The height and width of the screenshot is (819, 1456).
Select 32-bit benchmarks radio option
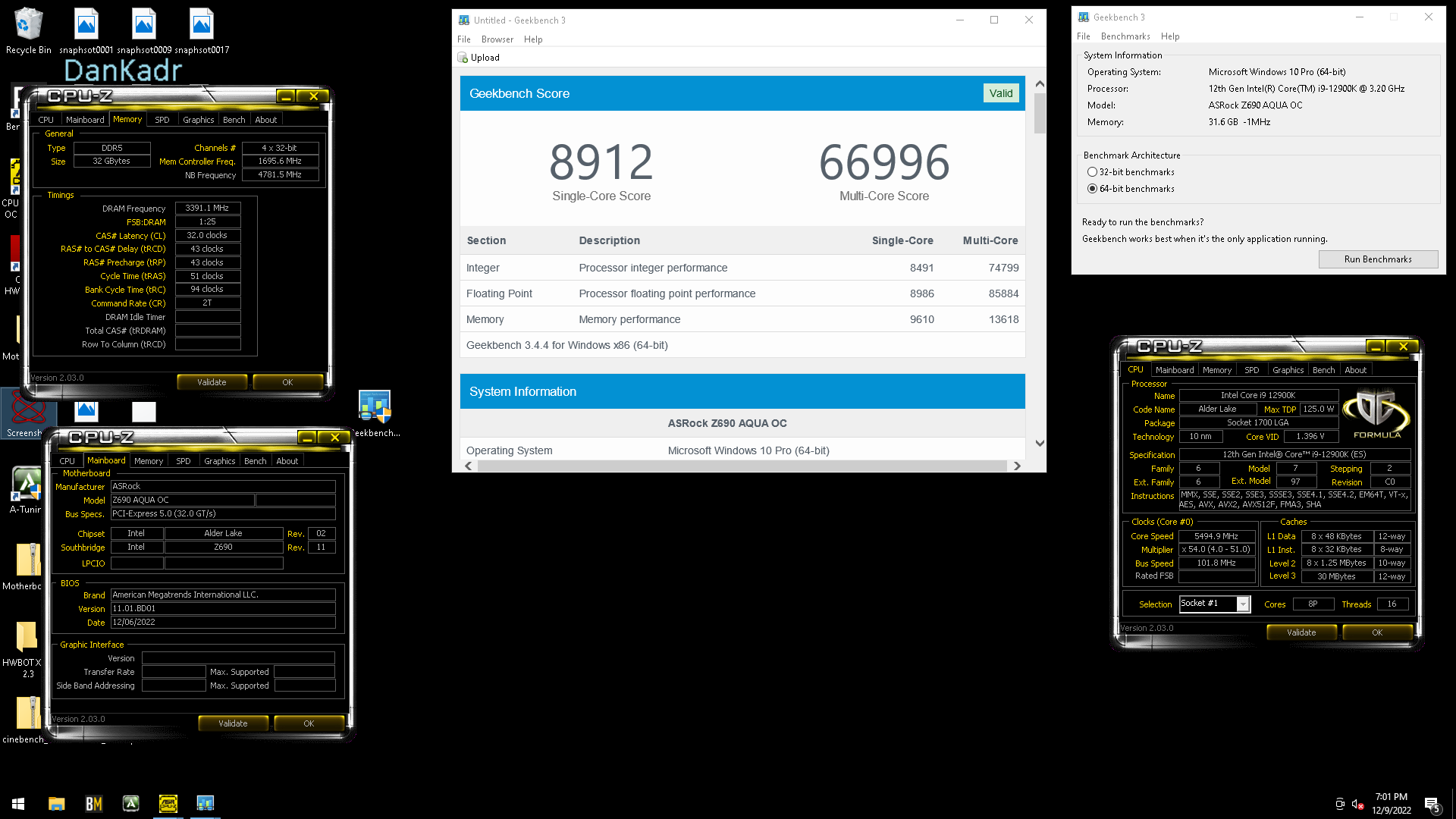tap(1092, 172)
